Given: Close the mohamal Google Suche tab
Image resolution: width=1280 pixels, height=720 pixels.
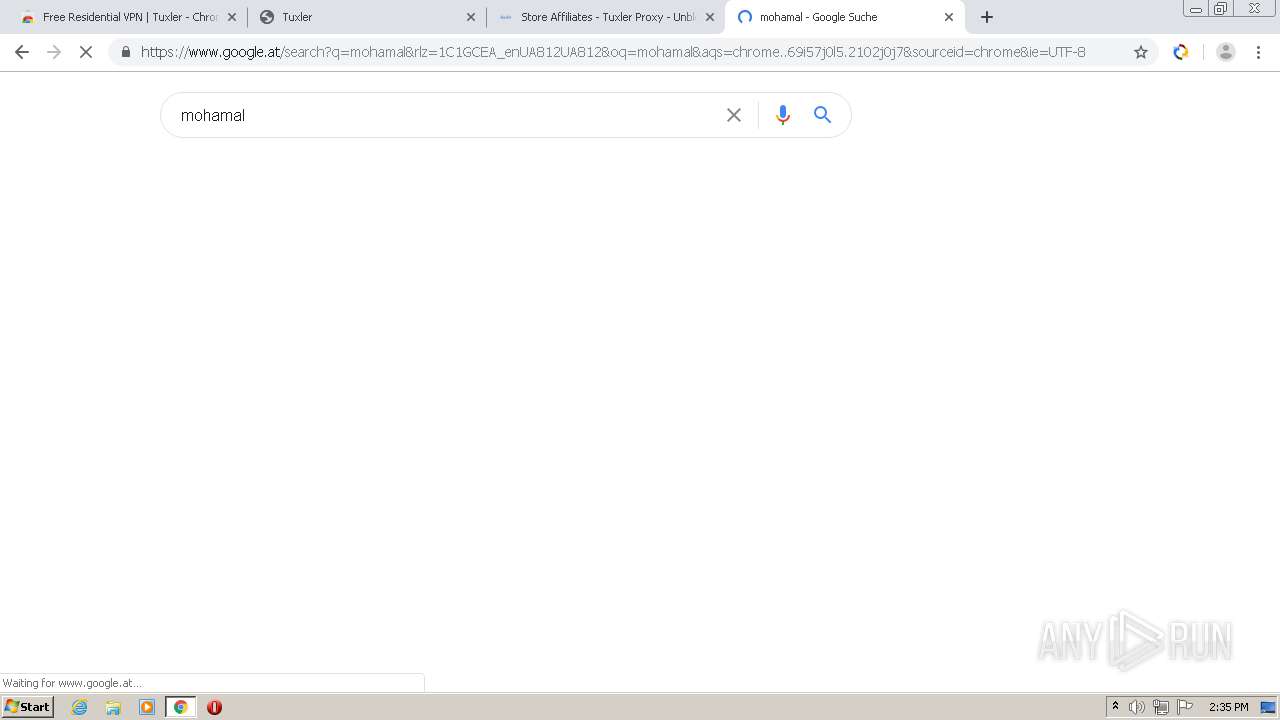Looking at the screenshot, I should [949, 17].
